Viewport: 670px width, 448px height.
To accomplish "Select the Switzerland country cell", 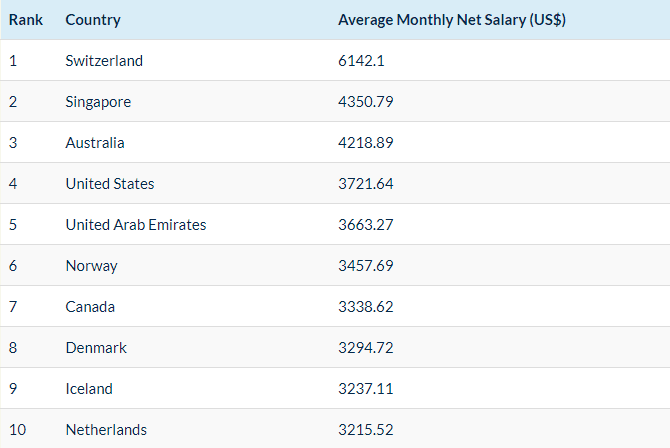I will pyautogui.click(x=104, y=61).
